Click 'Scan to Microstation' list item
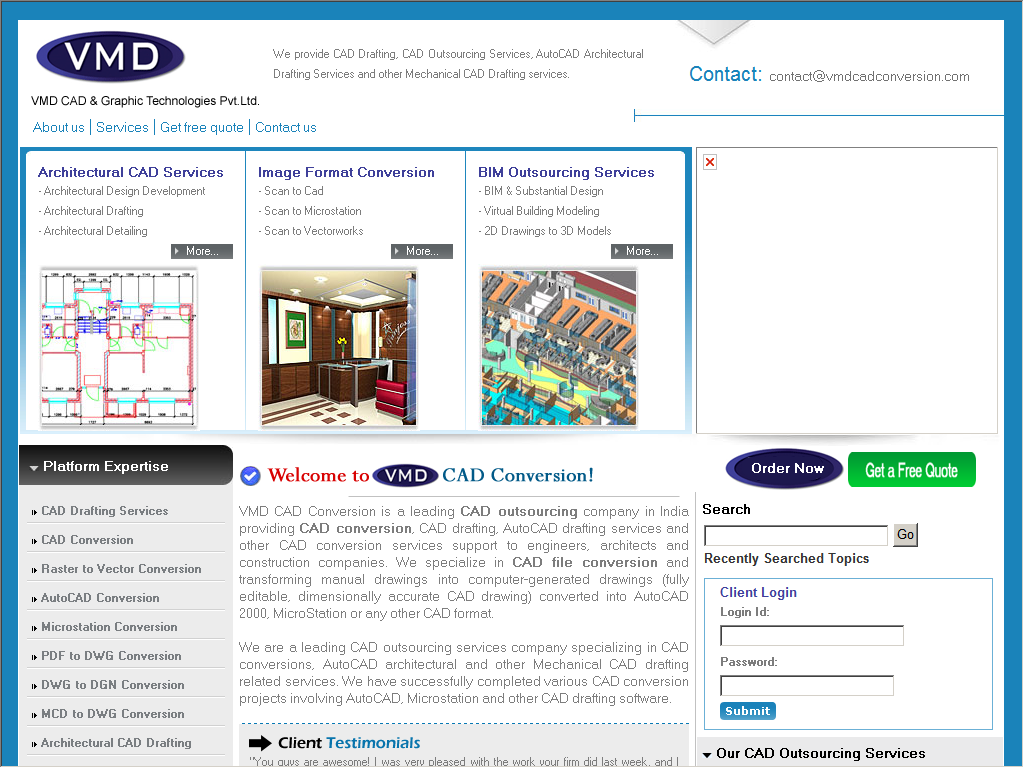This screenshot has width=1024, height=768. (x=312, y=211)
